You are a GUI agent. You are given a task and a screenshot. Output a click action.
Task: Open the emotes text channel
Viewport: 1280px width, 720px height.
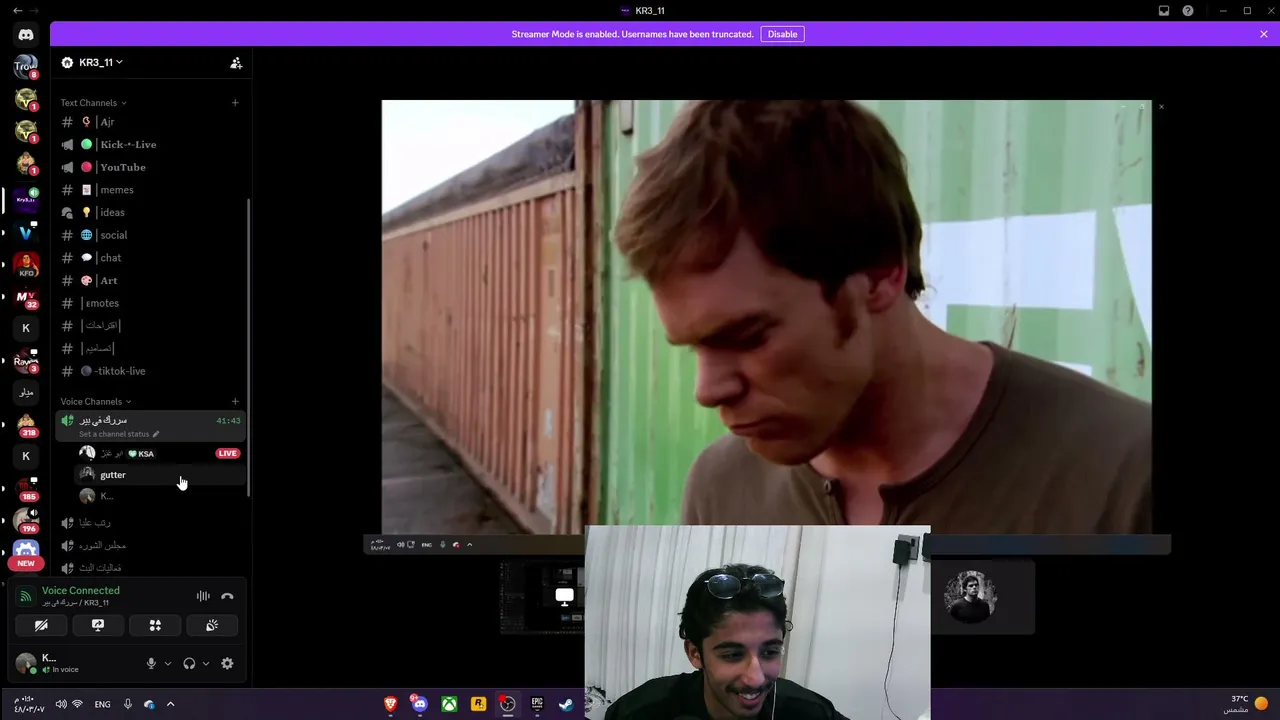point(150,303)
